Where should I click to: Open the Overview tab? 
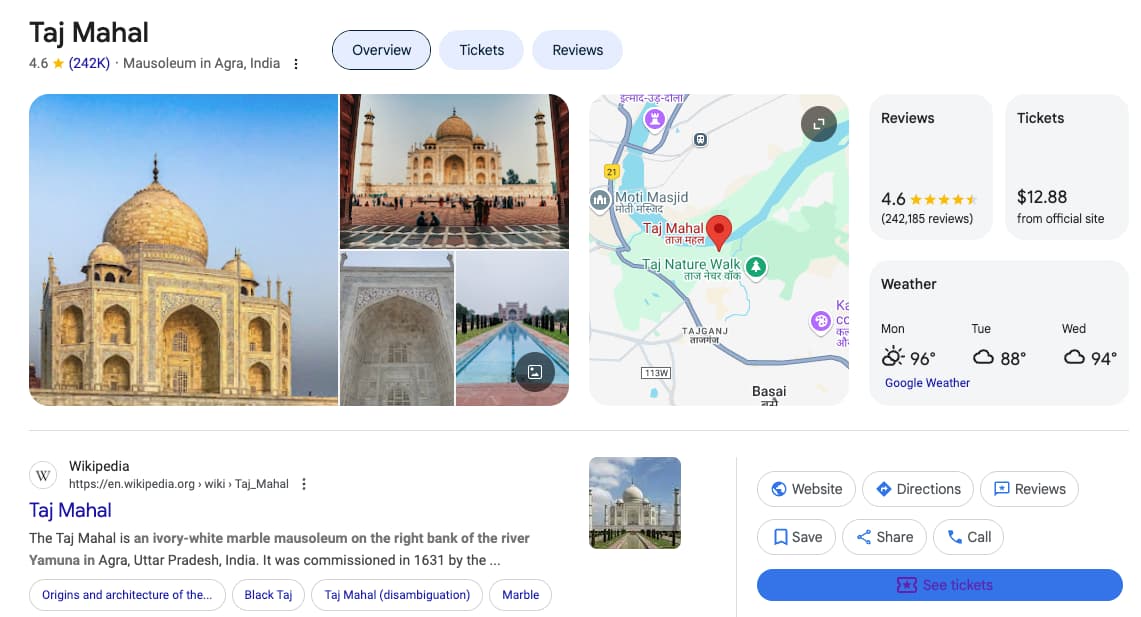coord(381,50)
